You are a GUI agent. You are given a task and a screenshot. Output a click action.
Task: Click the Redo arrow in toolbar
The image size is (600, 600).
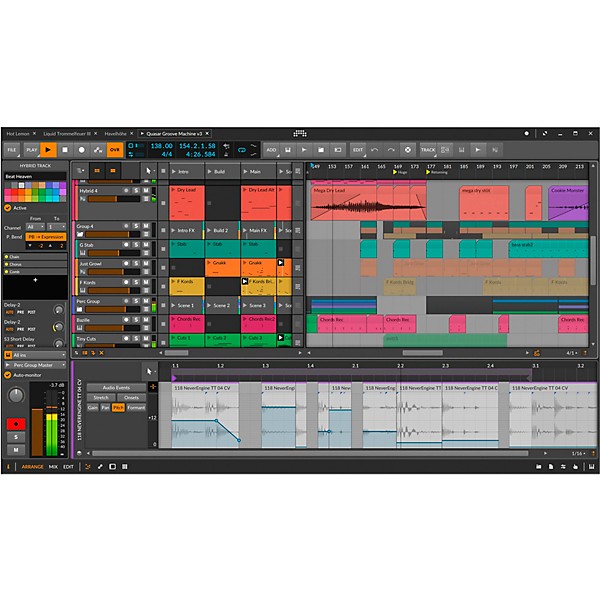coord(391,149)
